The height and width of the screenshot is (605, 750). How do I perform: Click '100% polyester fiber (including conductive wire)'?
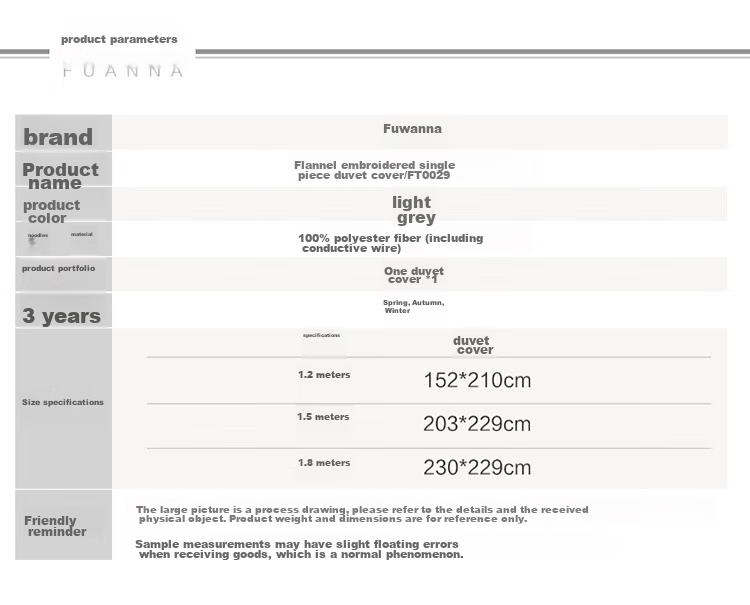(390, 243)
